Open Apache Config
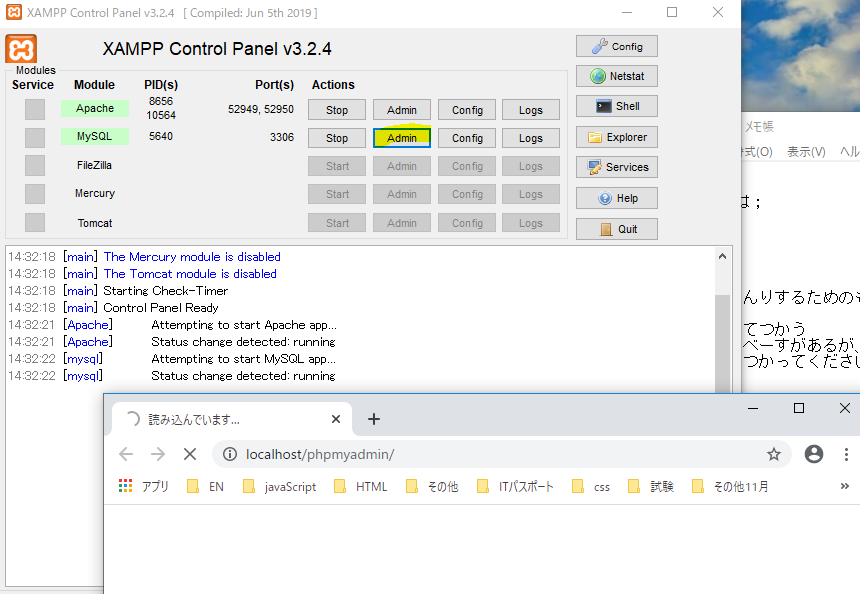The image size is (860, 594). pos(467,110)
